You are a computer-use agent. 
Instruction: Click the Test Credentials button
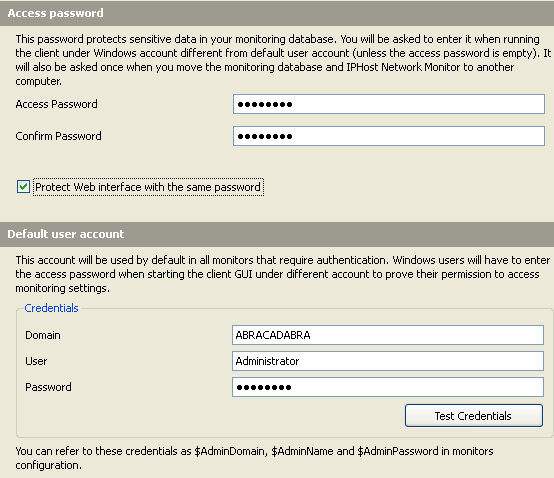click(473, 416)
